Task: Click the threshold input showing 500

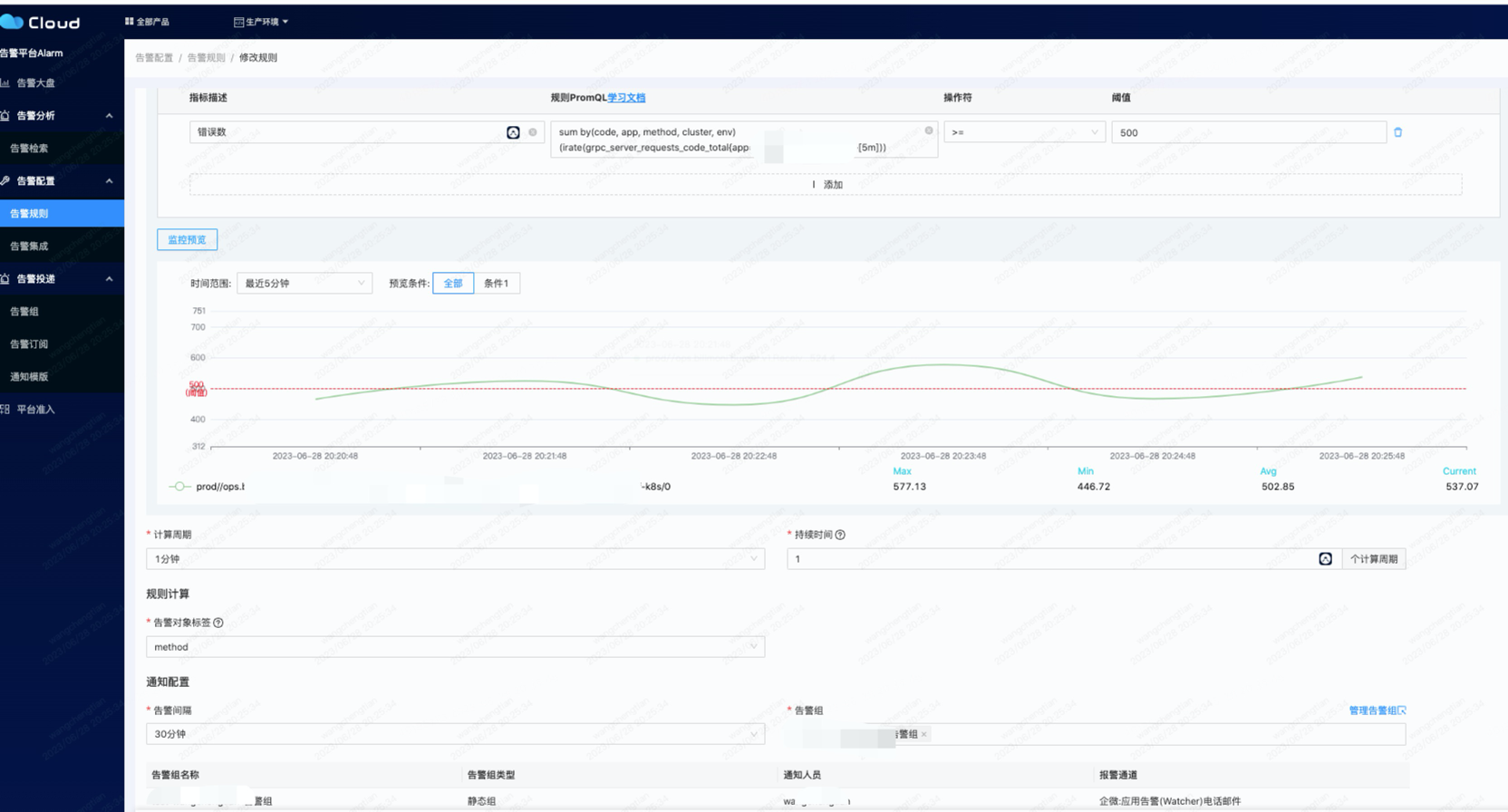Action: pos(1249,132)
